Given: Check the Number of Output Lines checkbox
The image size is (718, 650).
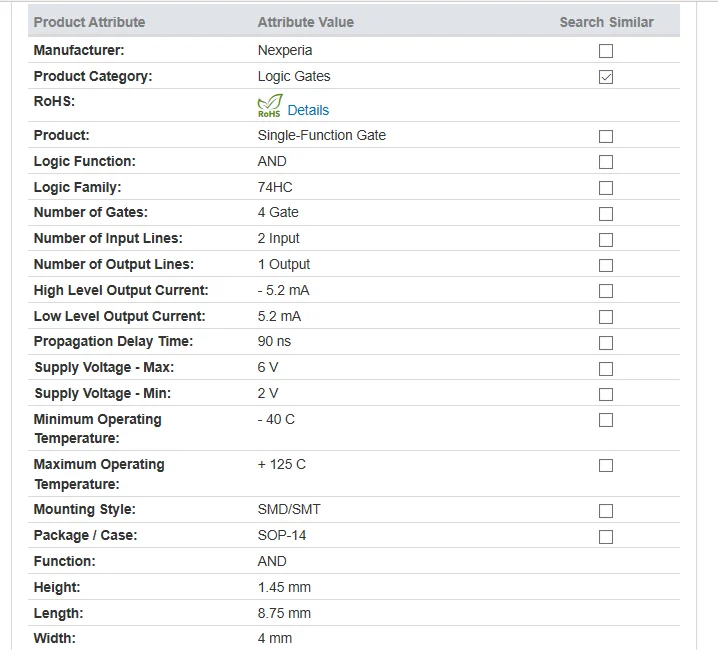Looking at the screenshot, I should coord(605,265).
